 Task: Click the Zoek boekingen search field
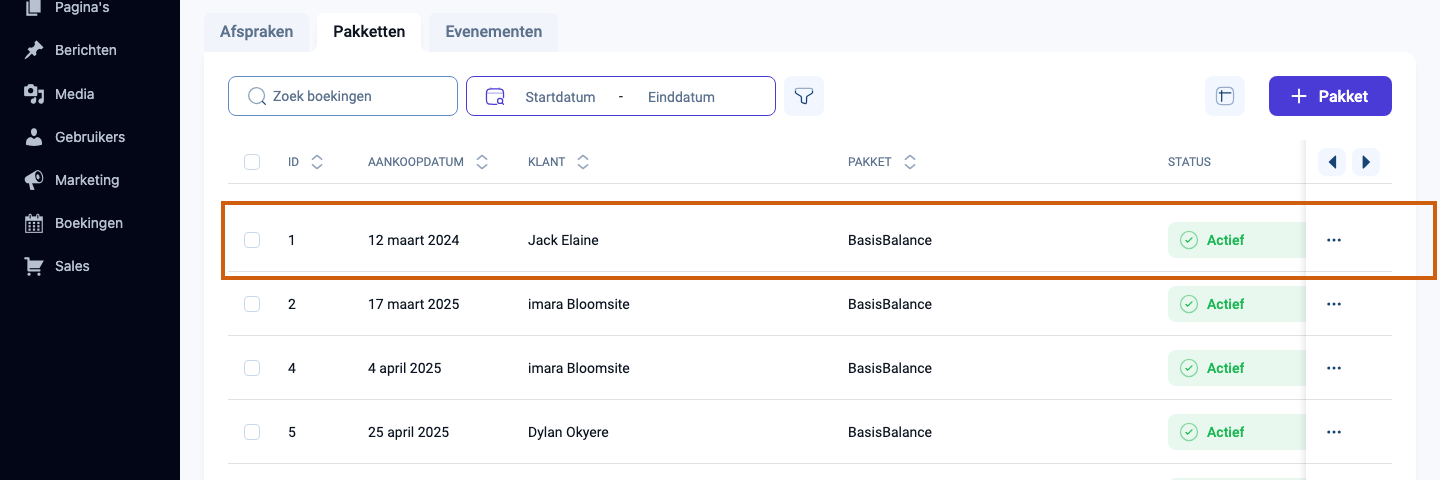(x=343, y=96)
